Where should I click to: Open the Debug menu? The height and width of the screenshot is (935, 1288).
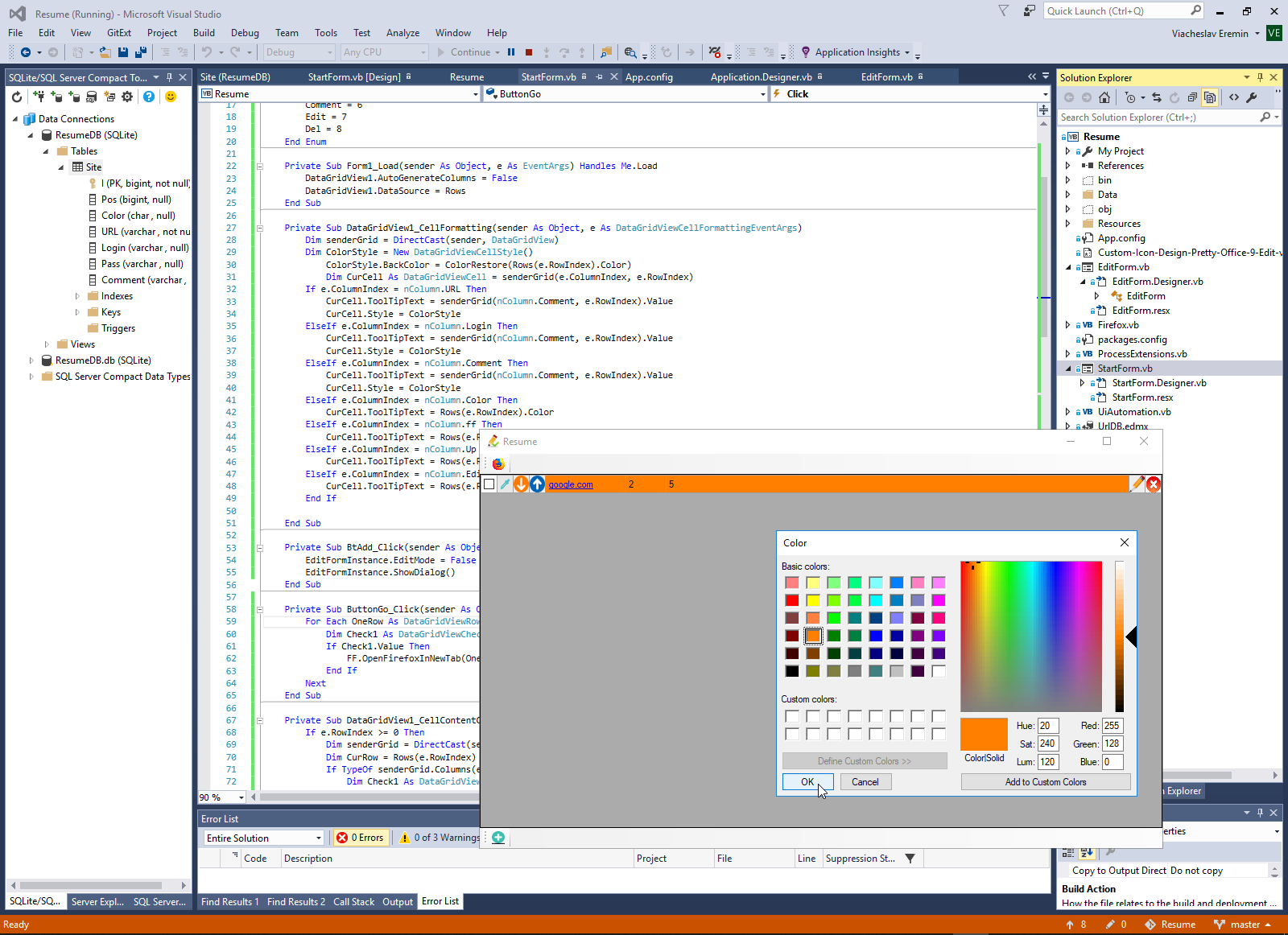click(x=245, y=33)
